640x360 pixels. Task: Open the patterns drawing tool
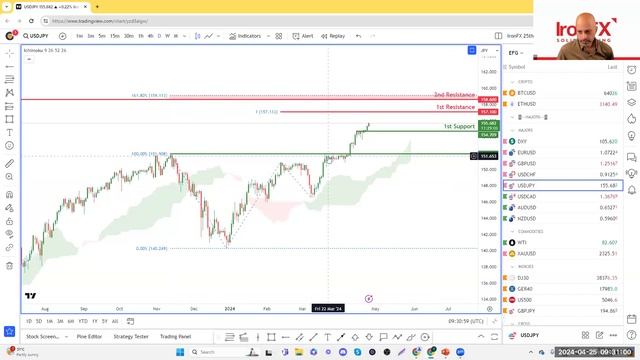[x=9, y=93]
